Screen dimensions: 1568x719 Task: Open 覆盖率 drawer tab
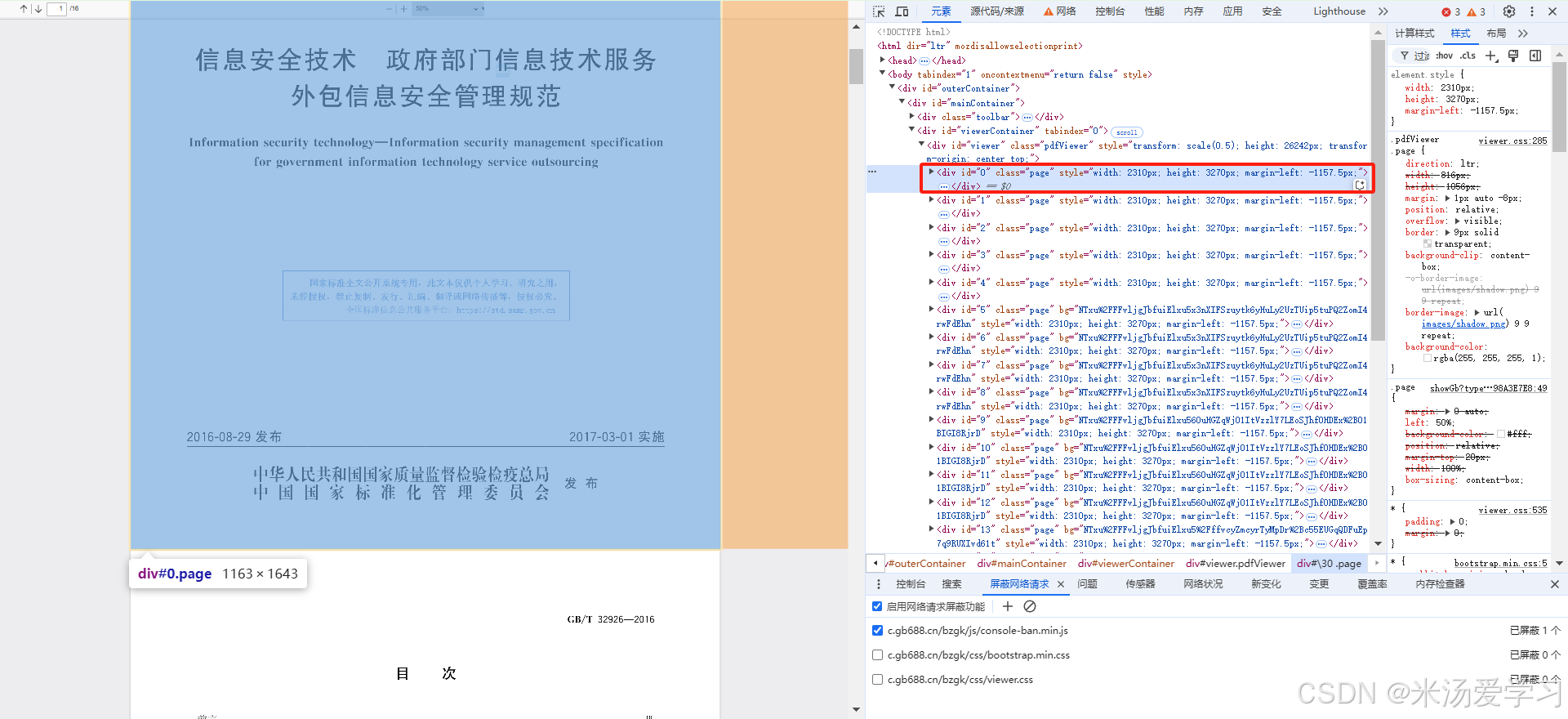tap(1372, 584)
